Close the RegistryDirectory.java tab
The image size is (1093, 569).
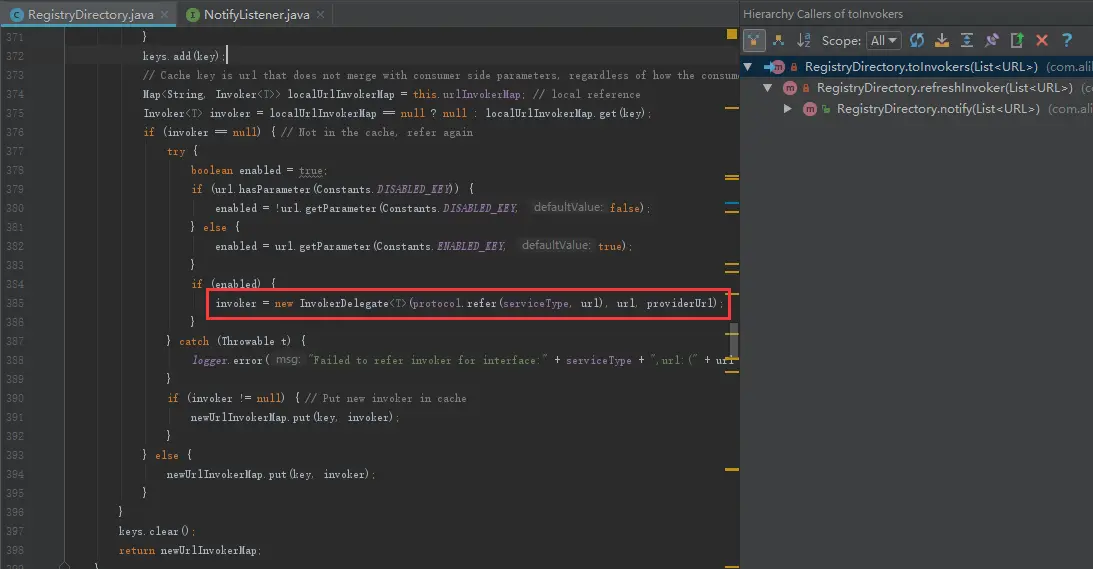coord(165,14)
